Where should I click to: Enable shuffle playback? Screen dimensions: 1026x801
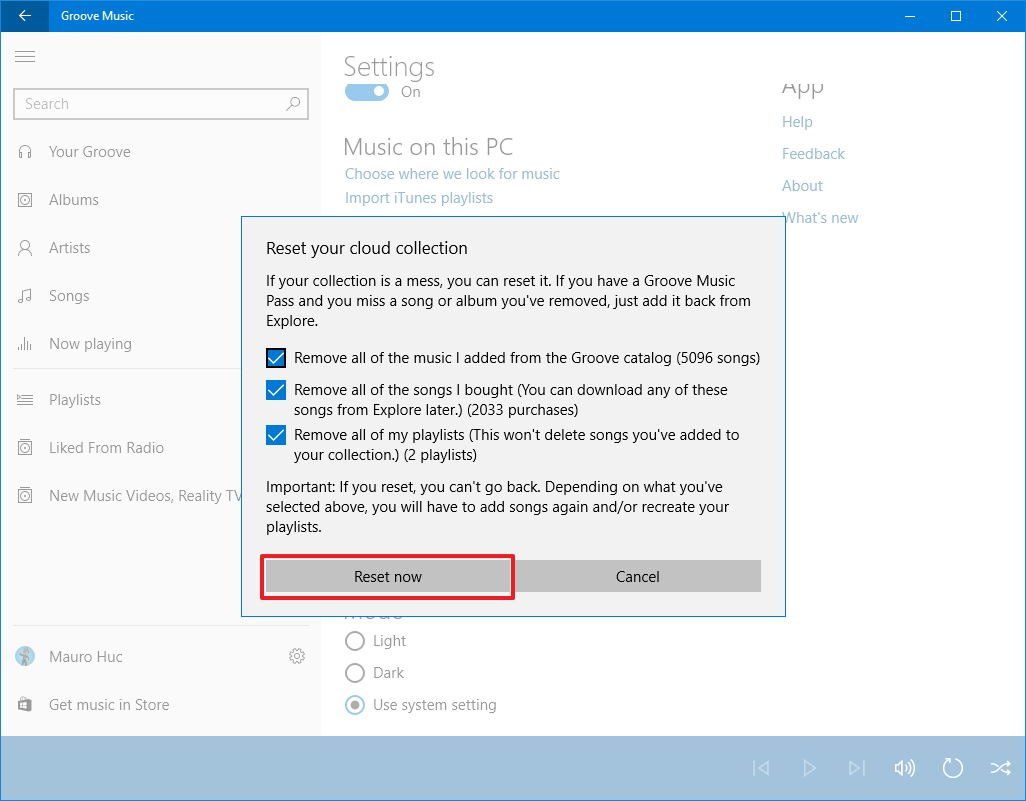point(1000,768)
